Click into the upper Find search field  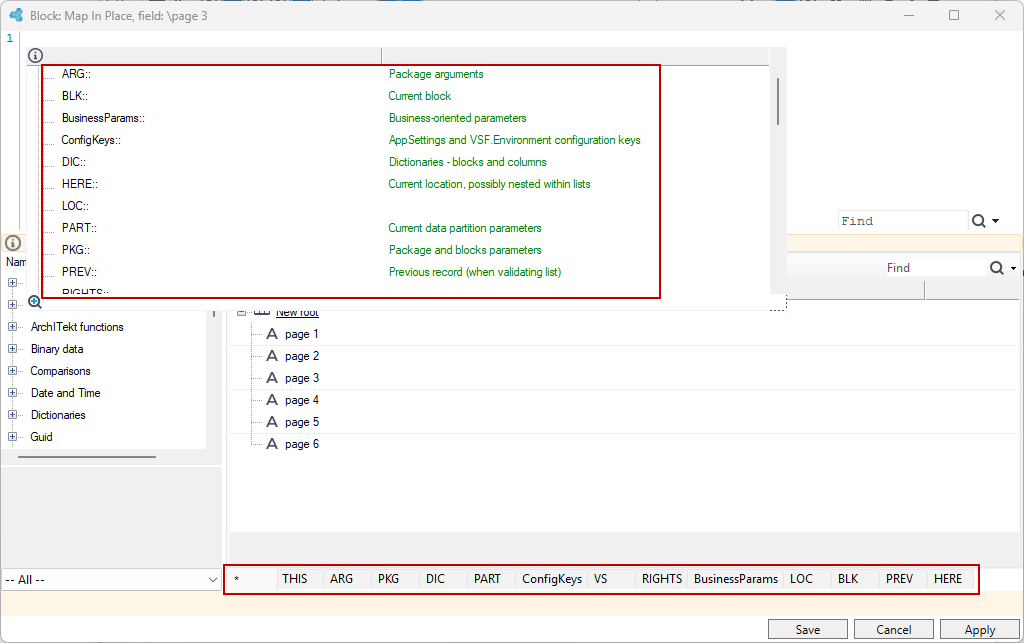pos(903,221)
